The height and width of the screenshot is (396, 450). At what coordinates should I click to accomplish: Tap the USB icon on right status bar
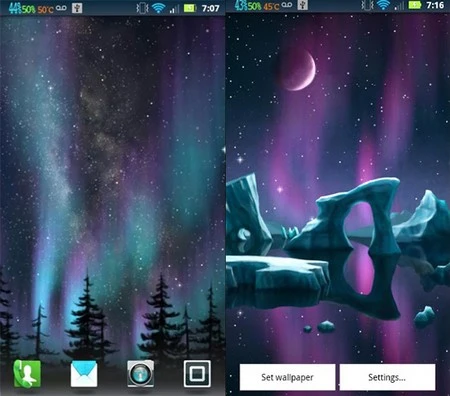pos(302,5)
